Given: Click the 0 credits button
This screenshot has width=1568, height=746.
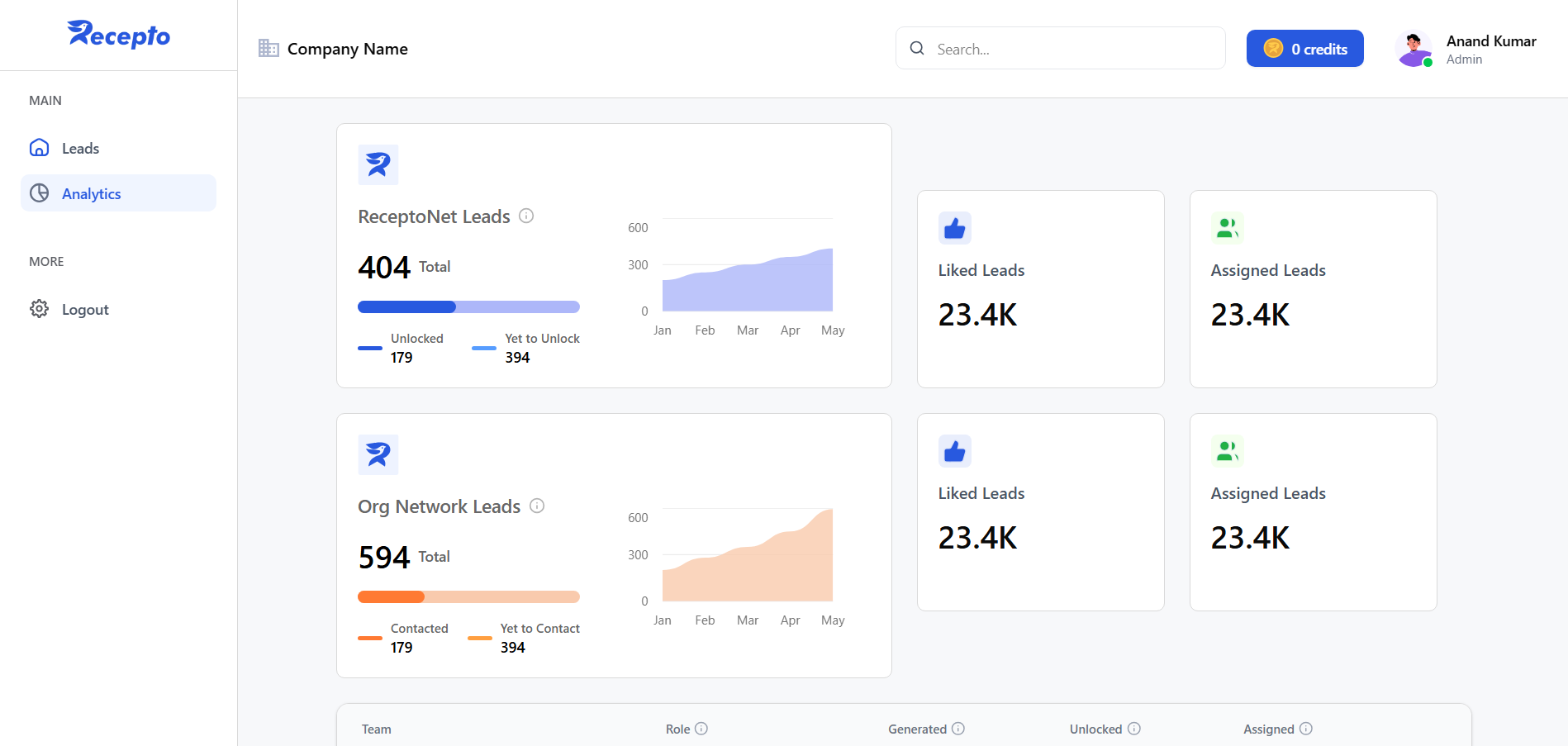Looking at the screenshot, I should coord(1304,48).
